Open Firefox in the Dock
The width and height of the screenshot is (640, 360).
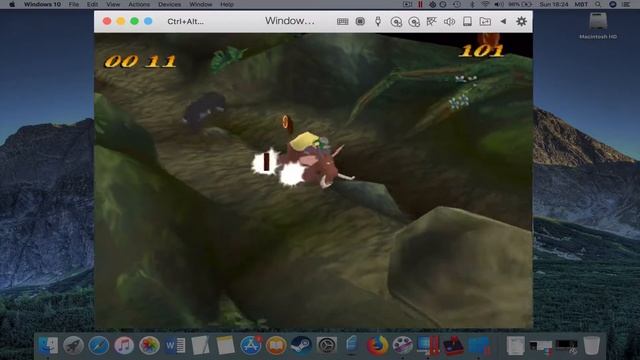point(377,346)
